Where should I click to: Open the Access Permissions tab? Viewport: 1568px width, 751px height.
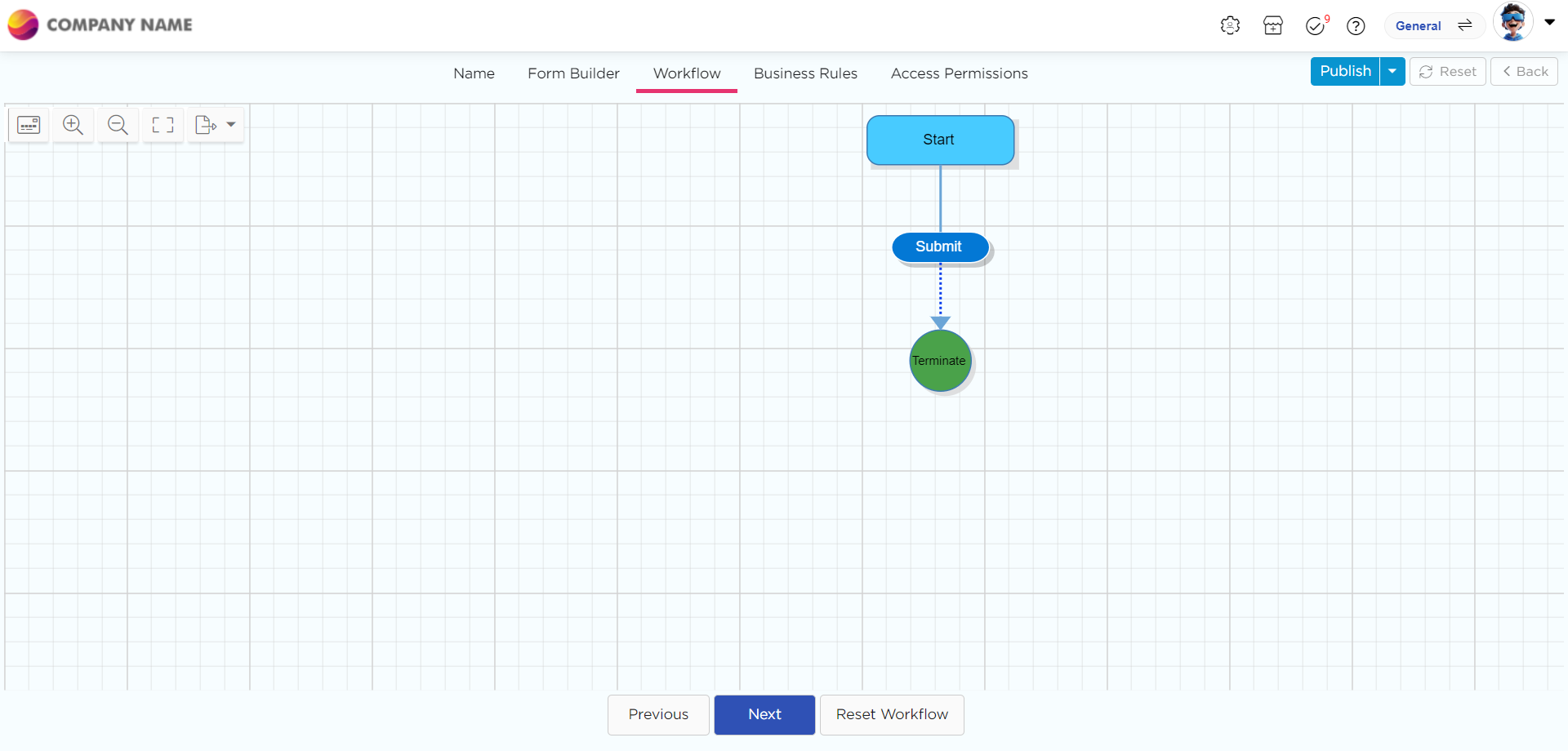coord(959,73)
